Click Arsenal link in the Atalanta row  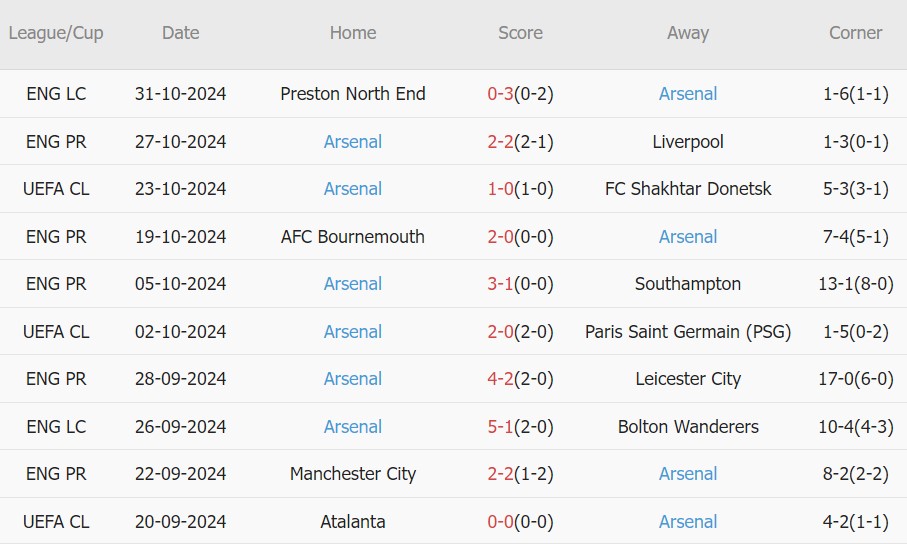tap(687, 522)
